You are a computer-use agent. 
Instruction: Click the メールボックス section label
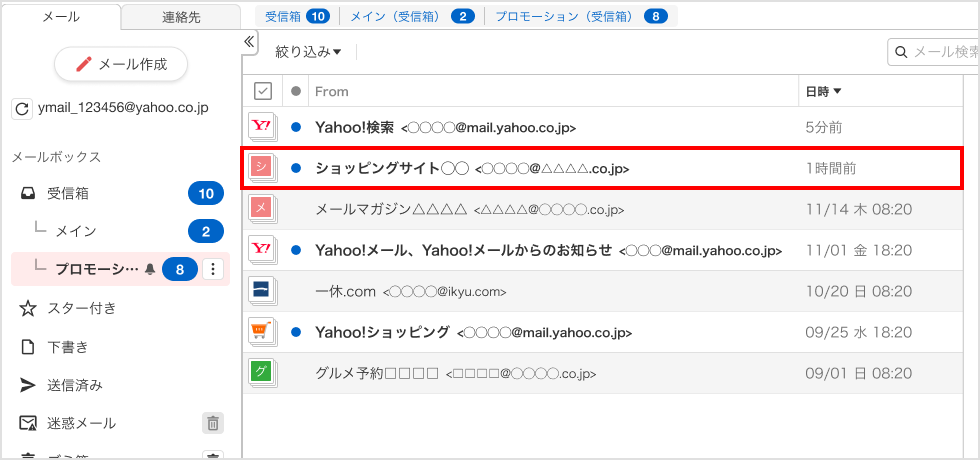pos(56,157)
